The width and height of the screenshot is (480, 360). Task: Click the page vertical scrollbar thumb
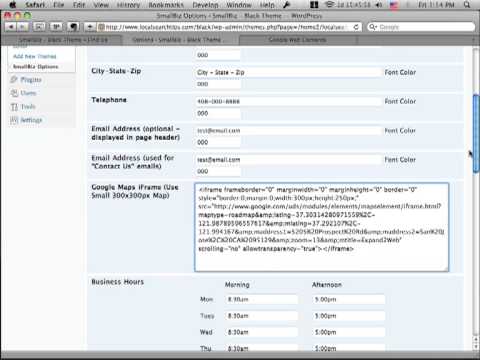click(x=476, y=134)
